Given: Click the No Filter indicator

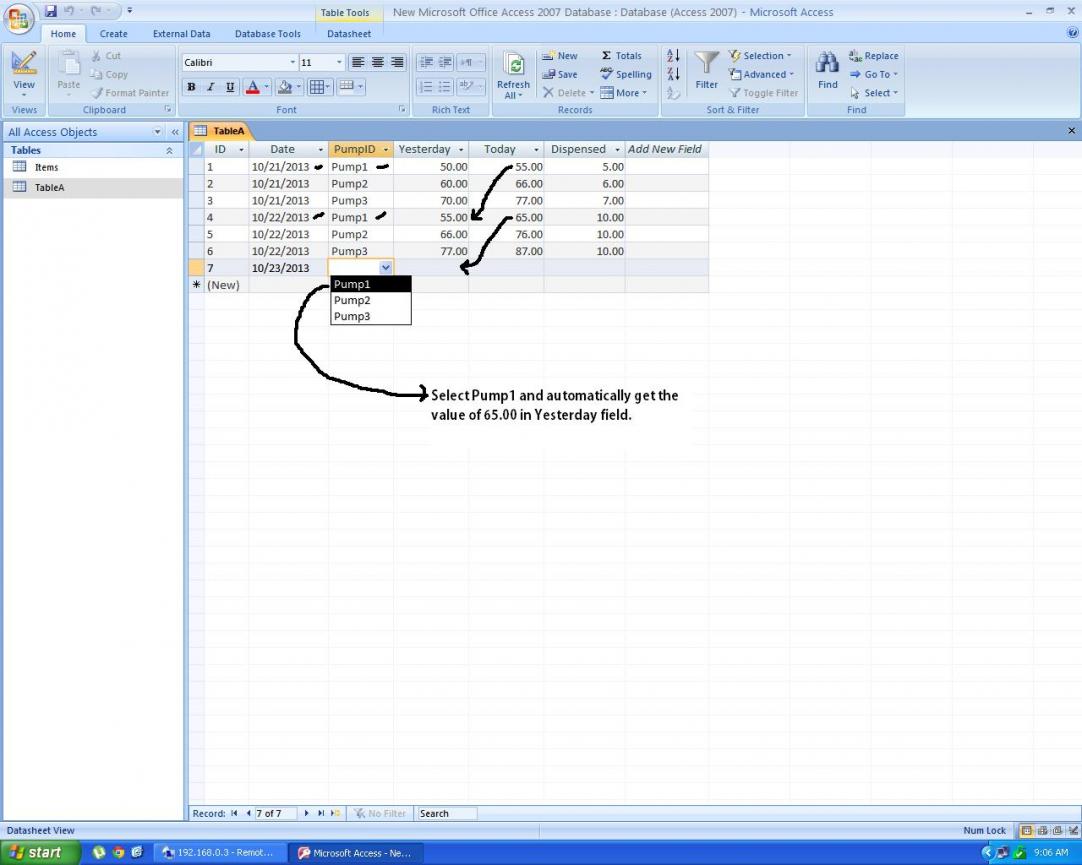Looking at the screenshot, I should (380, 814).
